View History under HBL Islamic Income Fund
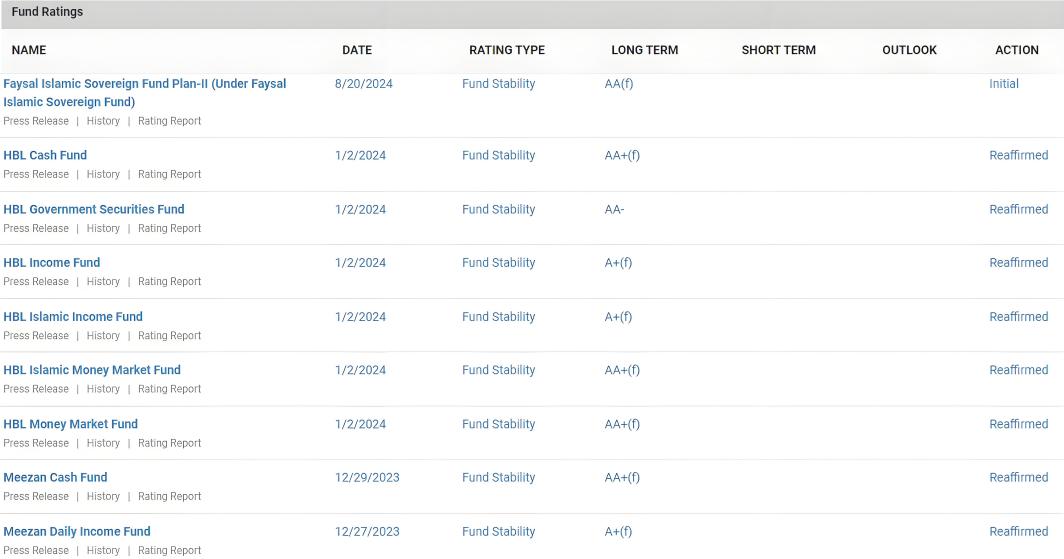 pos(103,336)
